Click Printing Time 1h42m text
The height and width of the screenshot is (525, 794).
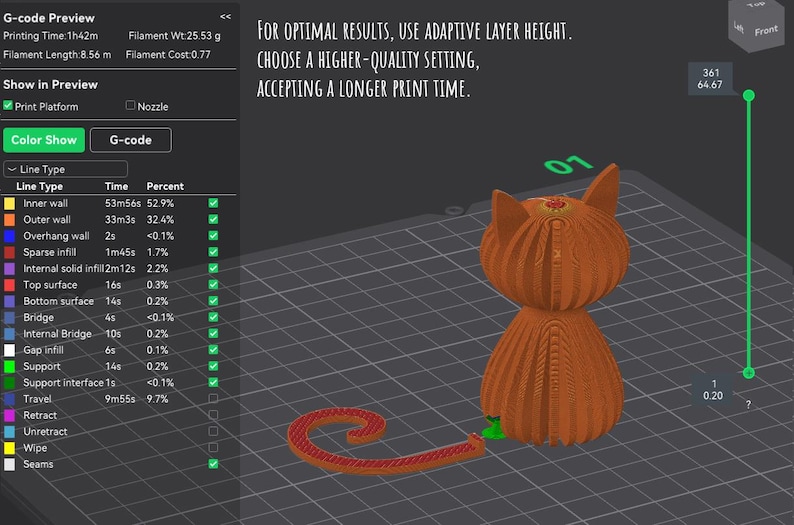coord(51,36)
